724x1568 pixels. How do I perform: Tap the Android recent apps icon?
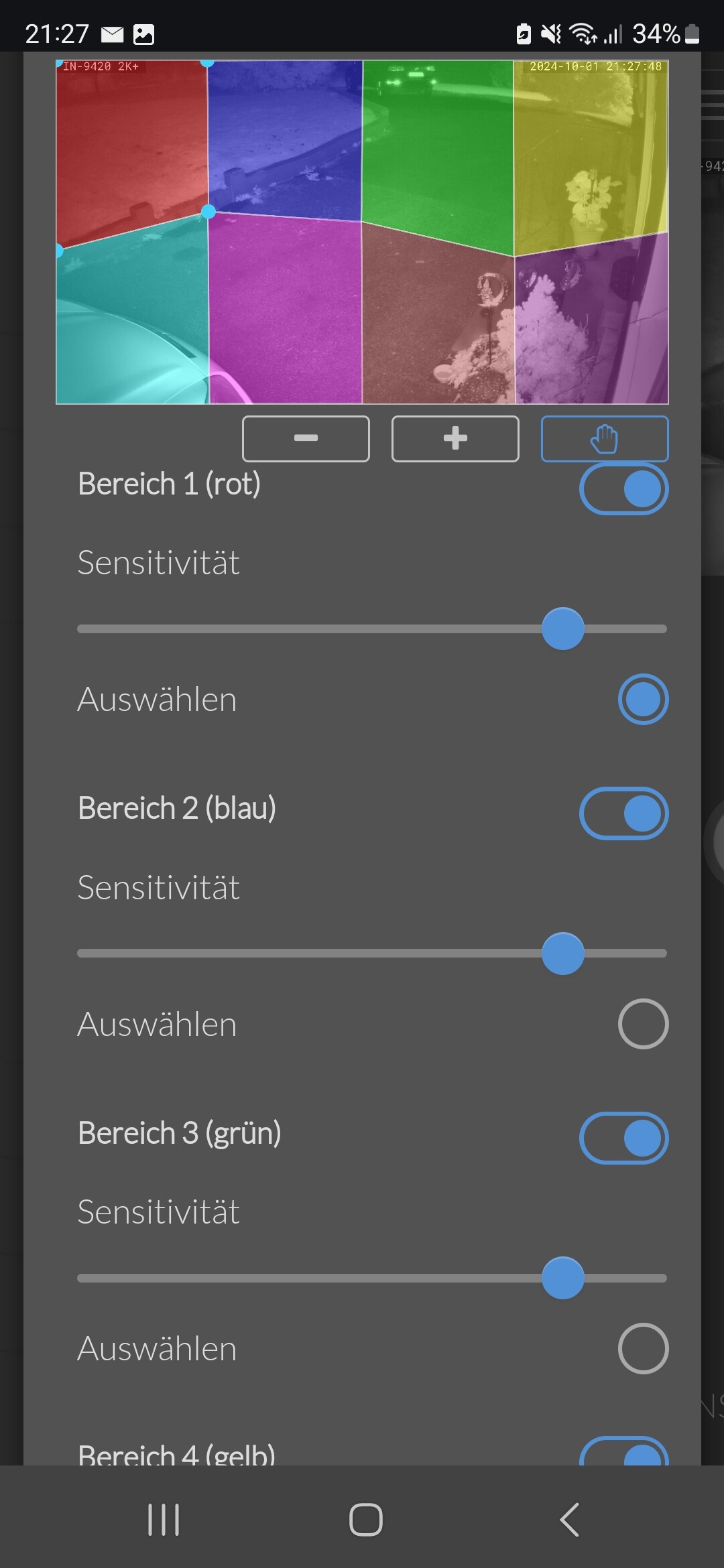point(164,1519)
